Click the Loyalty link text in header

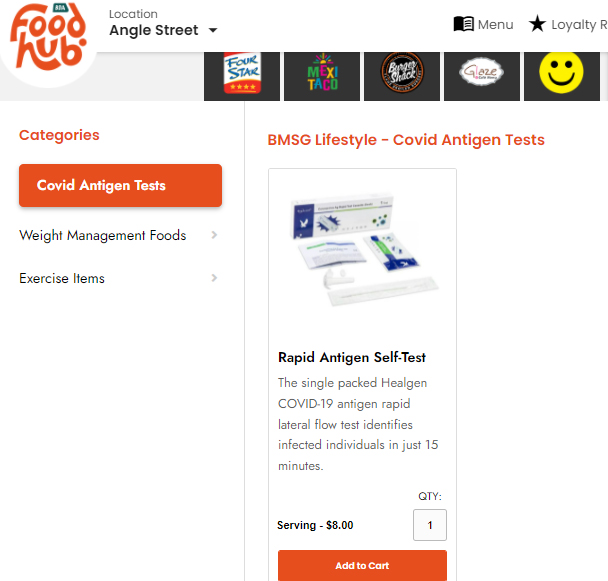click(x=579, y=25)
